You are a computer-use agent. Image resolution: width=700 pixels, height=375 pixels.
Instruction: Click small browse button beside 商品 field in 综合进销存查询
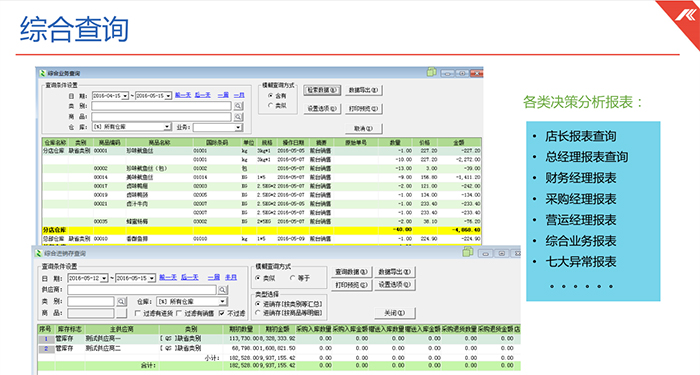coord(121,313)
